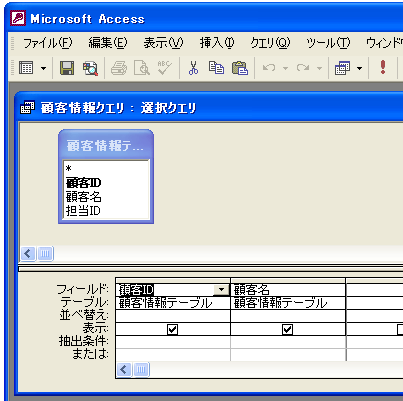
Task: Click the Redo arrow icon
Action: click(303, 68)
